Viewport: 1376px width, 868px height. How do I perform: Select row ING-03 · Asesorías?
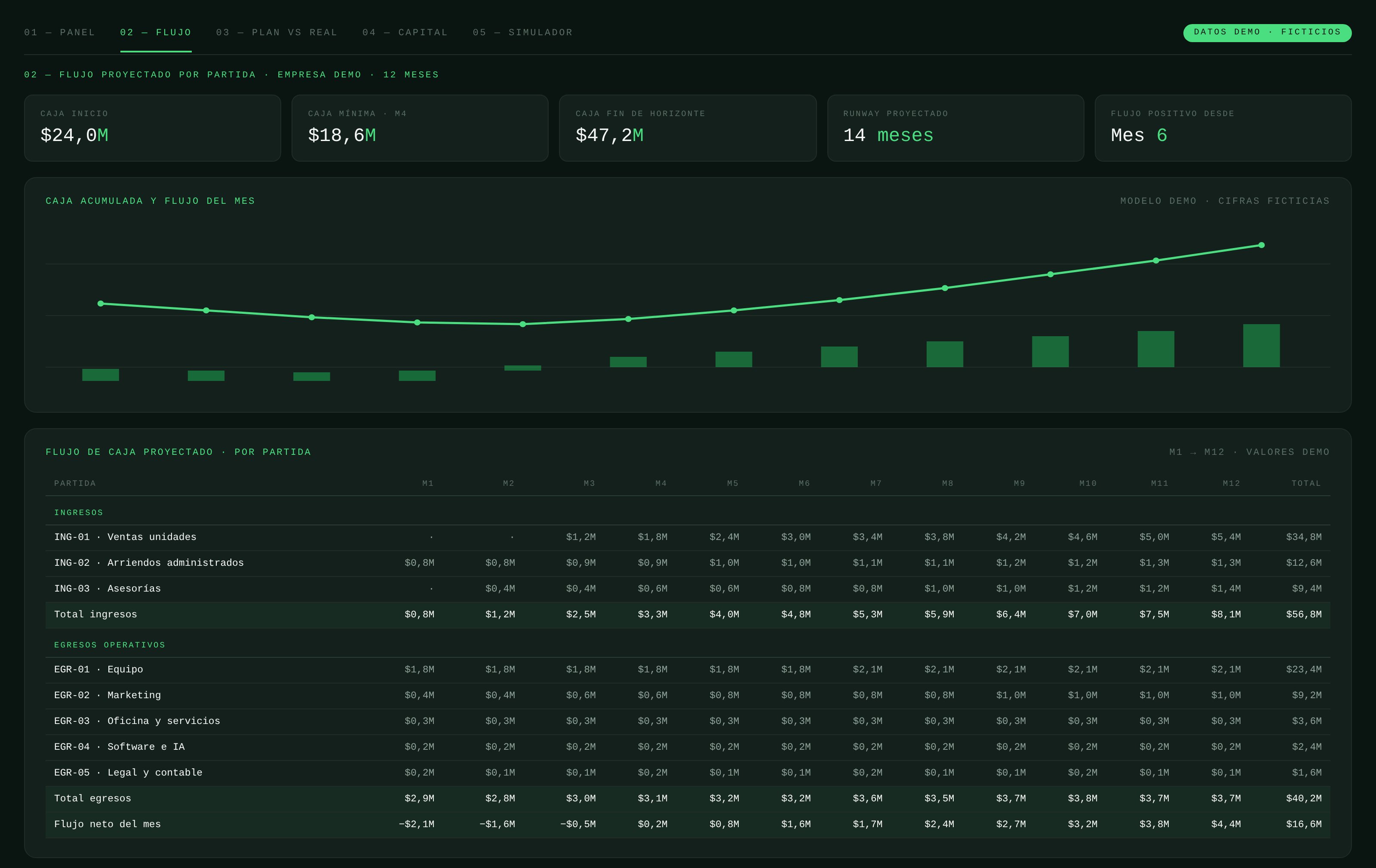(688, 589)
